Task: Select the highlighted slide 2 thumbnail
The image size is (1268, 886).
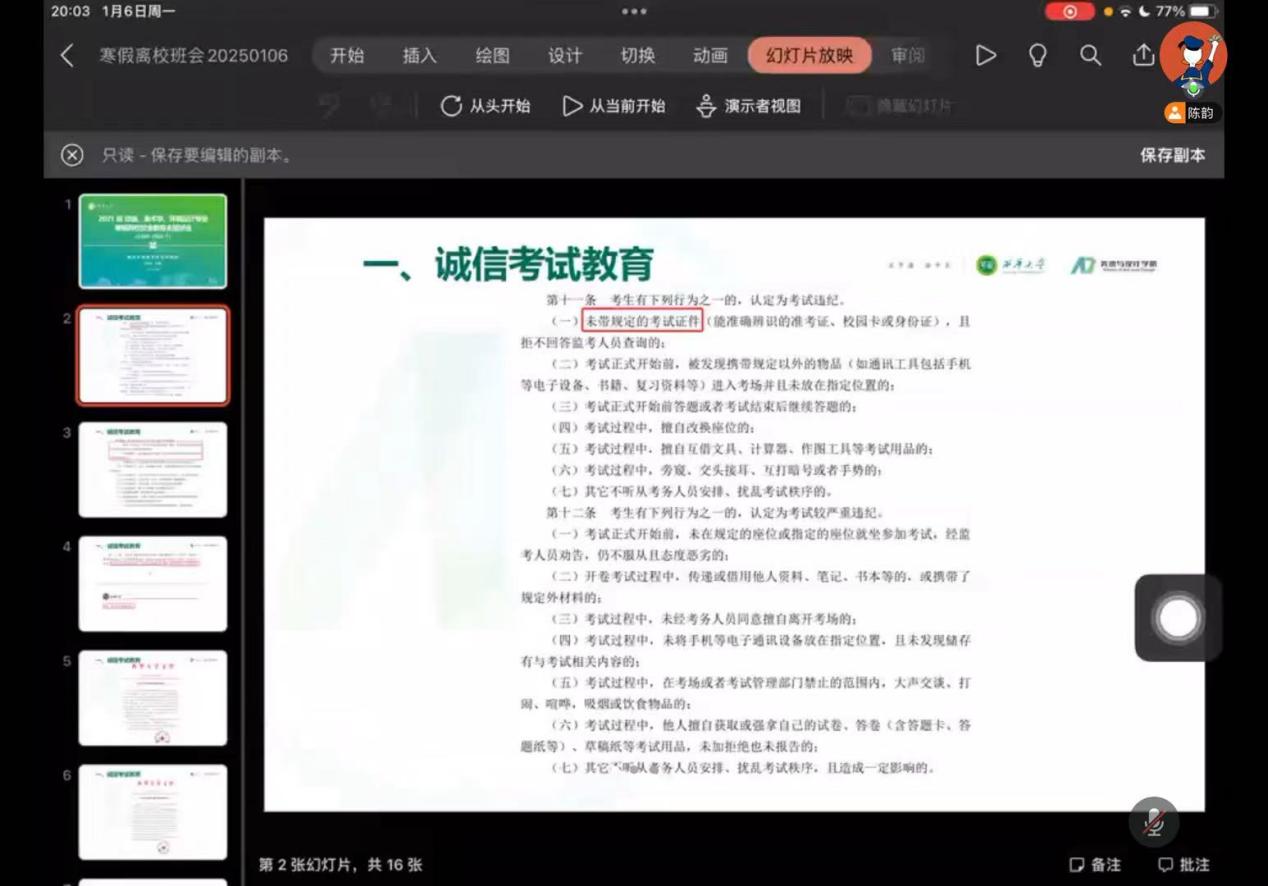Action: tap(153, 355)
